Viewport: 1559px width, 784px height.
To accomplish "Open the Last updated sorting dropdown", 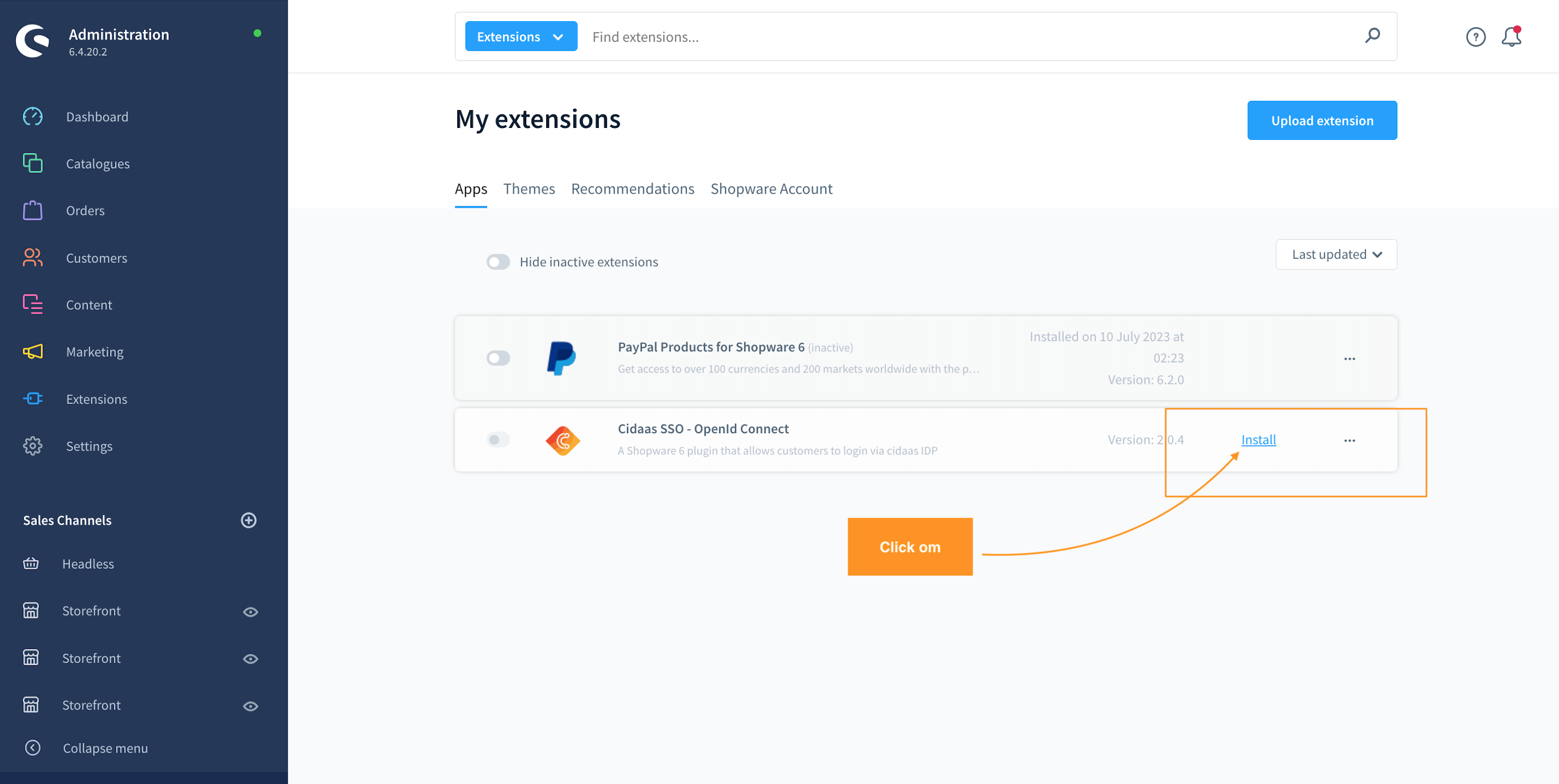I will (1336, 255).
